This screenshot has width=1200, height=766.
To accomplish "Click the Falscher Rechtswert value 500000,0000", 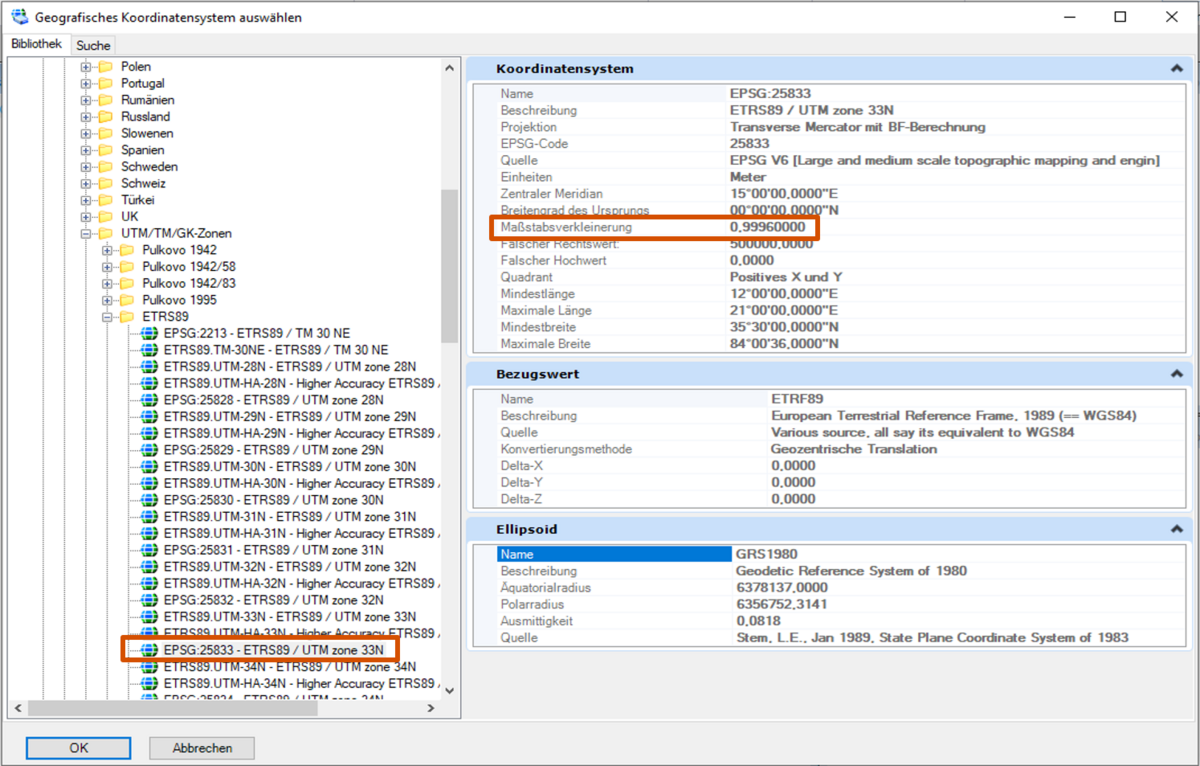I will click(x=771, y=244).
